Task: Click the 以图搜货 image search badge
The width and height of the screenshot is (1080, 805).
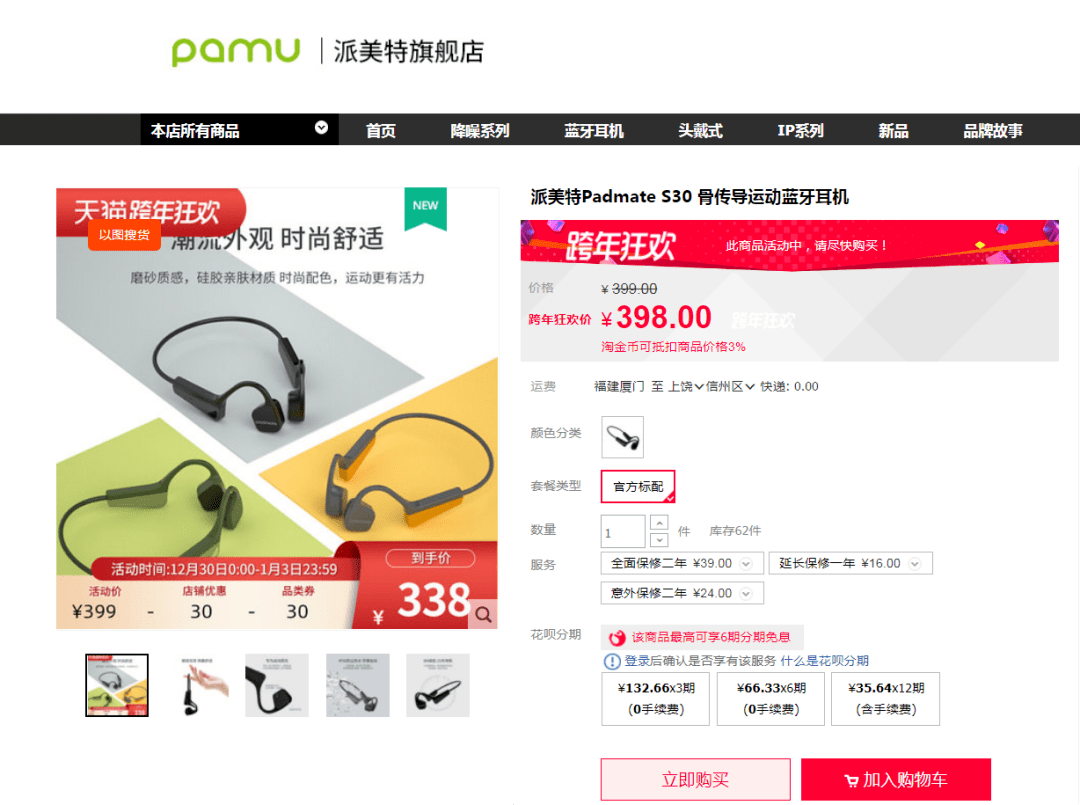Action: (x=124, y=235)
